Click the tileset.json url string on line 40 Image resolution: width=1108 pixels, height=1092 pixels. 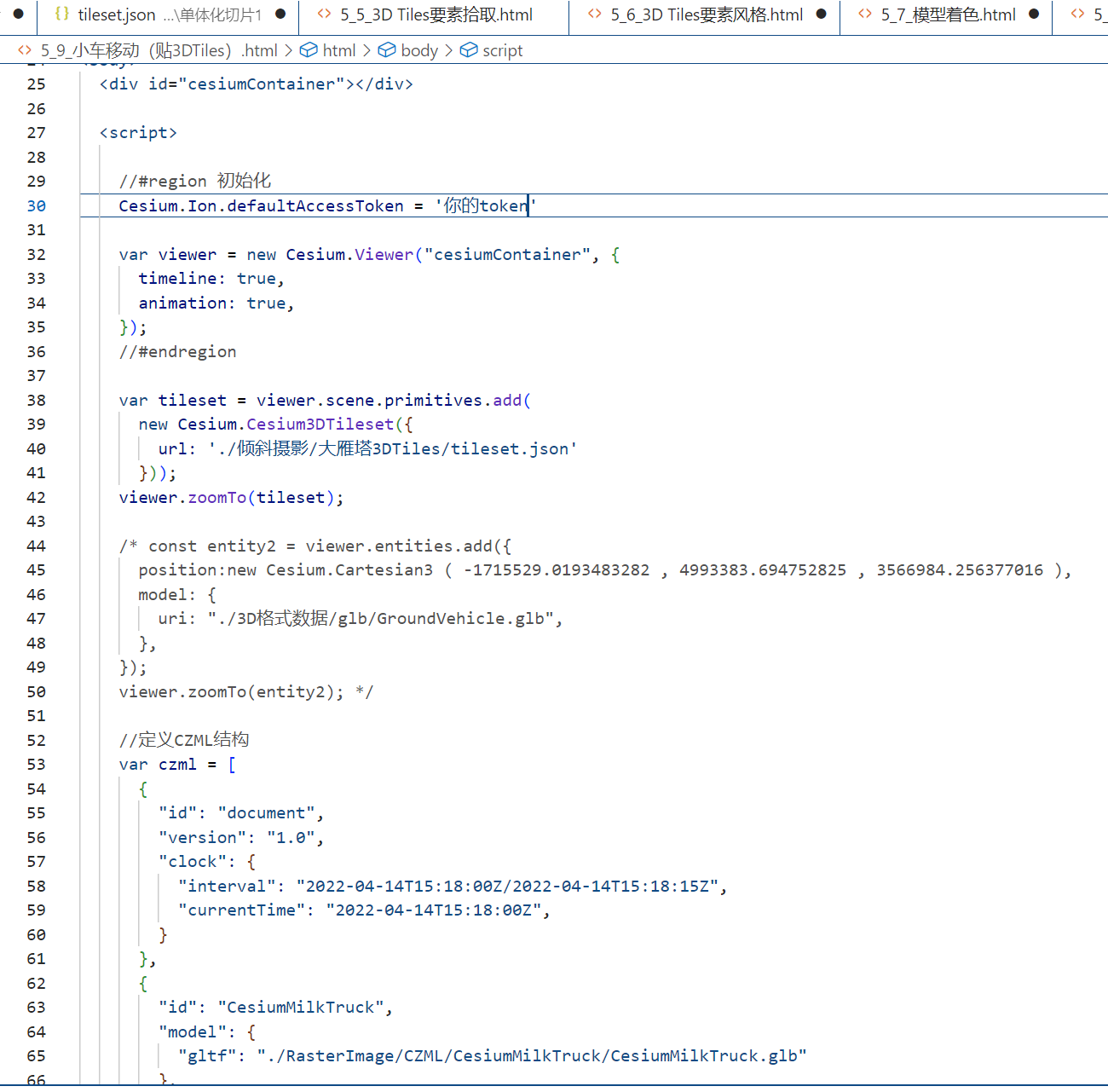click(392, 448)
